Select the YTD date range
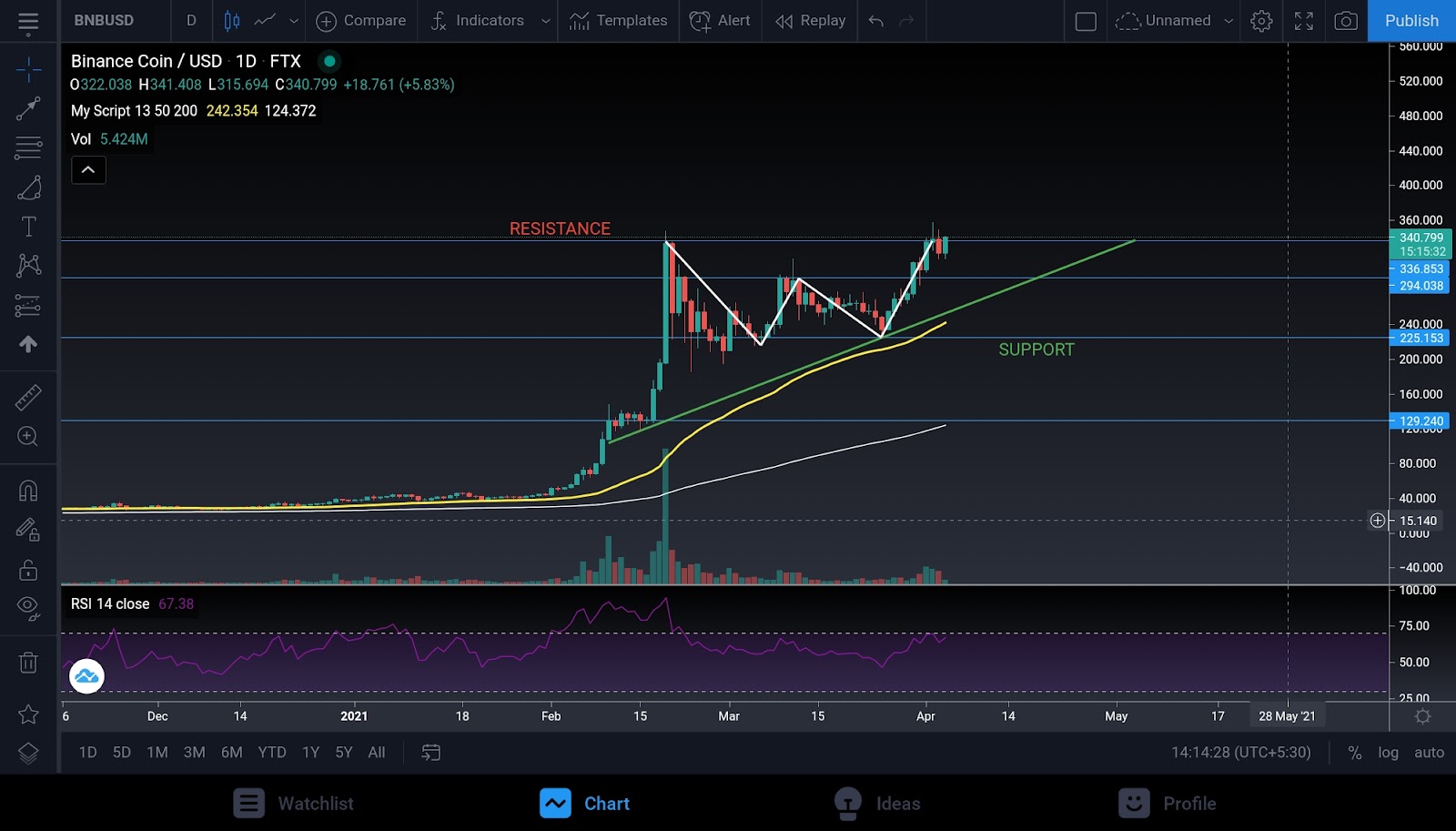 coord(272,753)
